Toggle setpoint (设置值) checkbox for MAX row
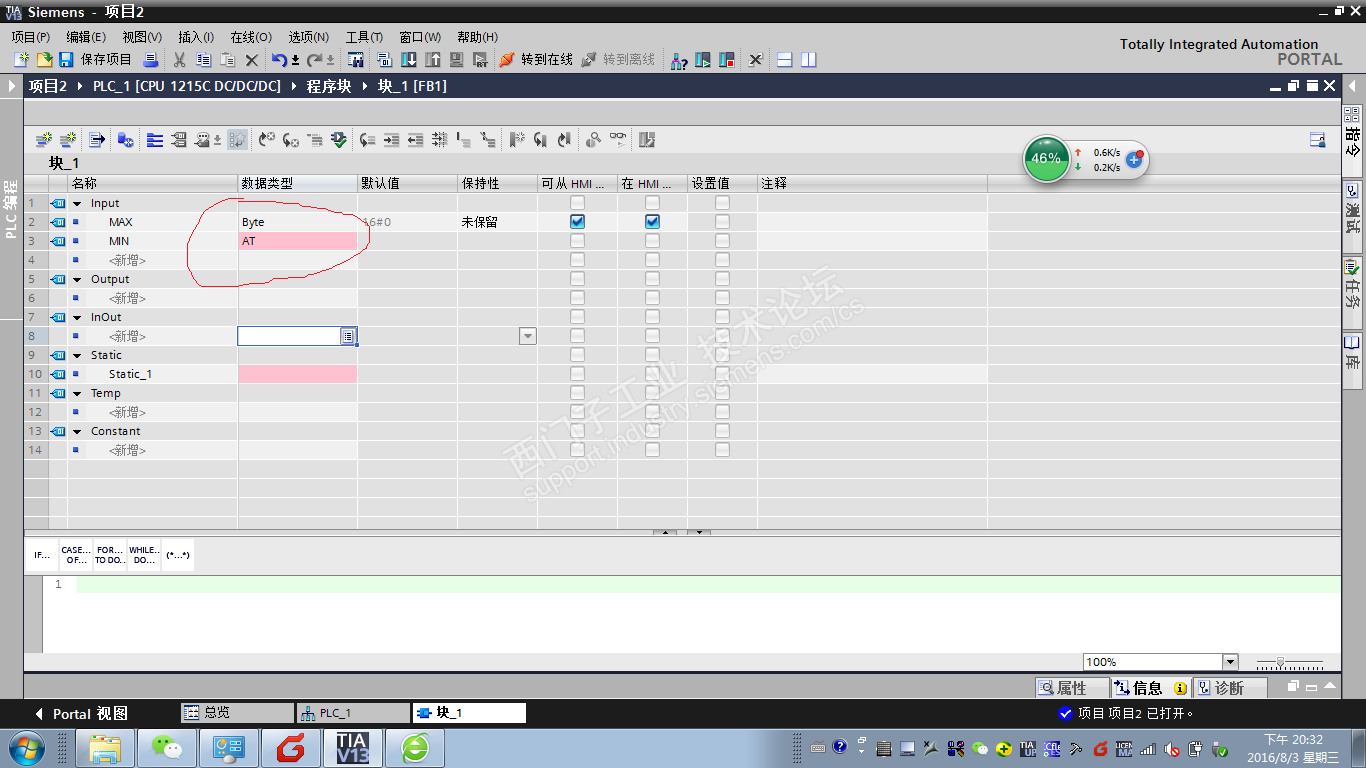The image size is (1366, 768). 722,222
